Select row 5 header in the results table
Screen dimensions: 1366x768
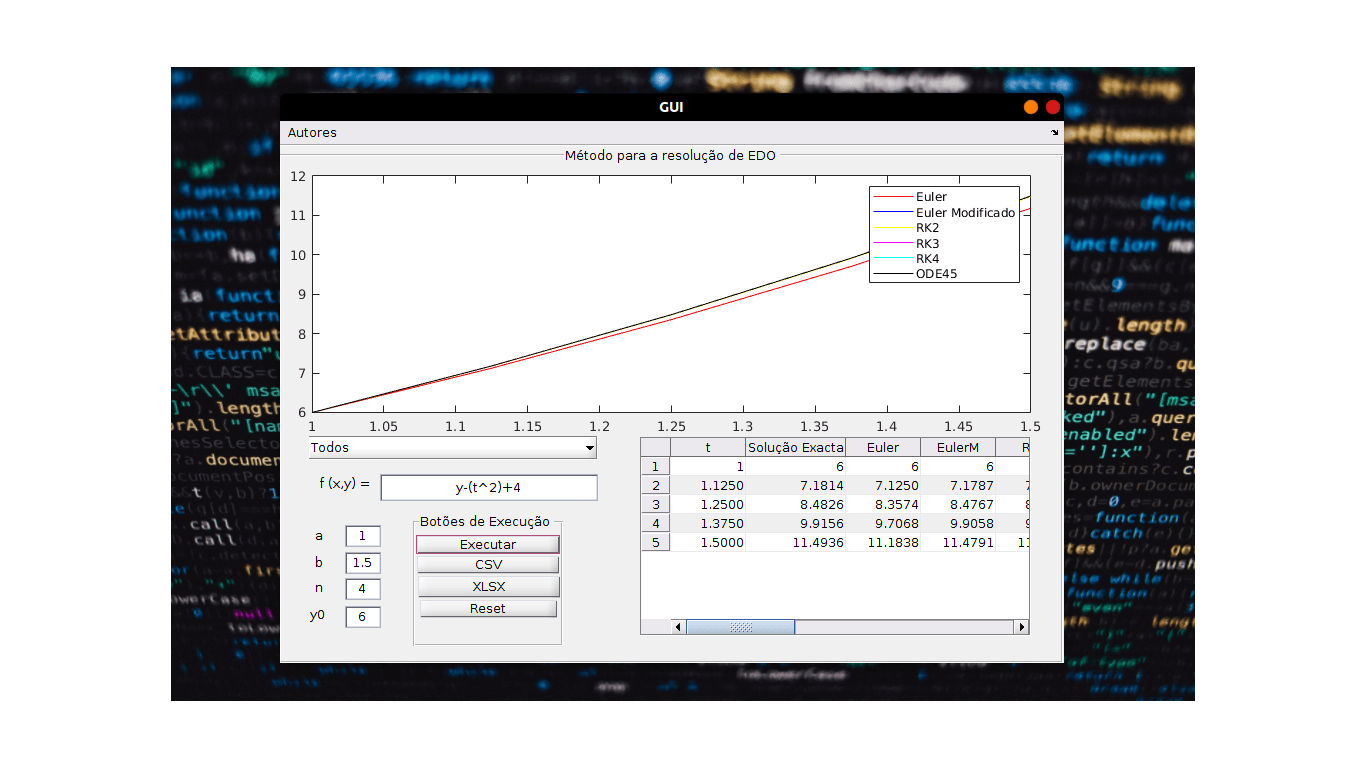point(655,542)
